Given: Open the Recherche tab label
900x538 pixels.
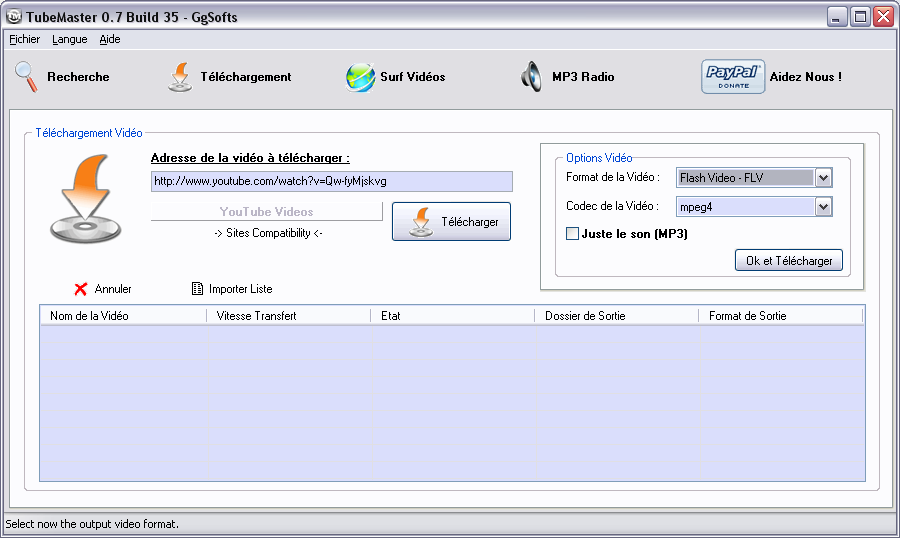Looking at the screenshot, I should pyautogui.click(x=78, y=76).
